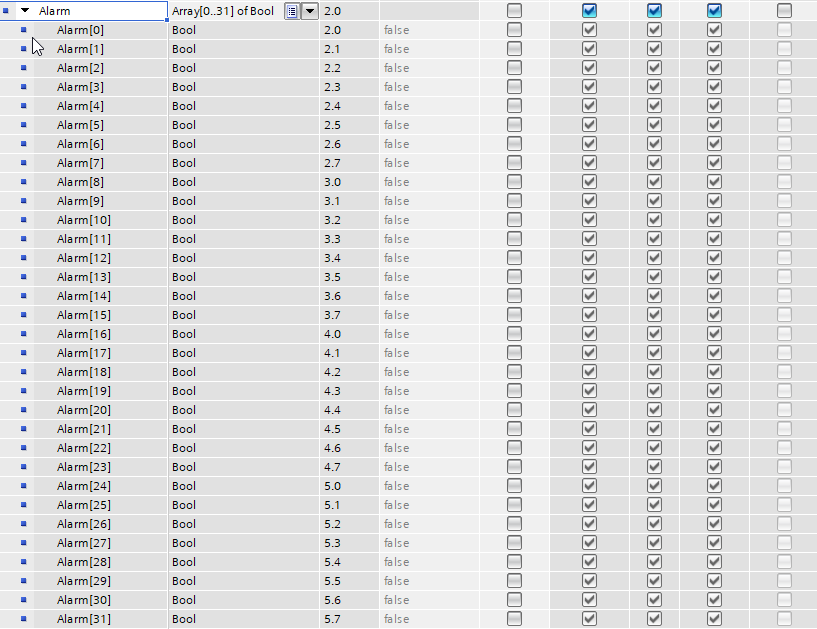The width and height of the screenshot is (817, 629).
Task: Toggle Visible in HMI checkbox for Alarm[22]
Action: (x=714, y=448)
